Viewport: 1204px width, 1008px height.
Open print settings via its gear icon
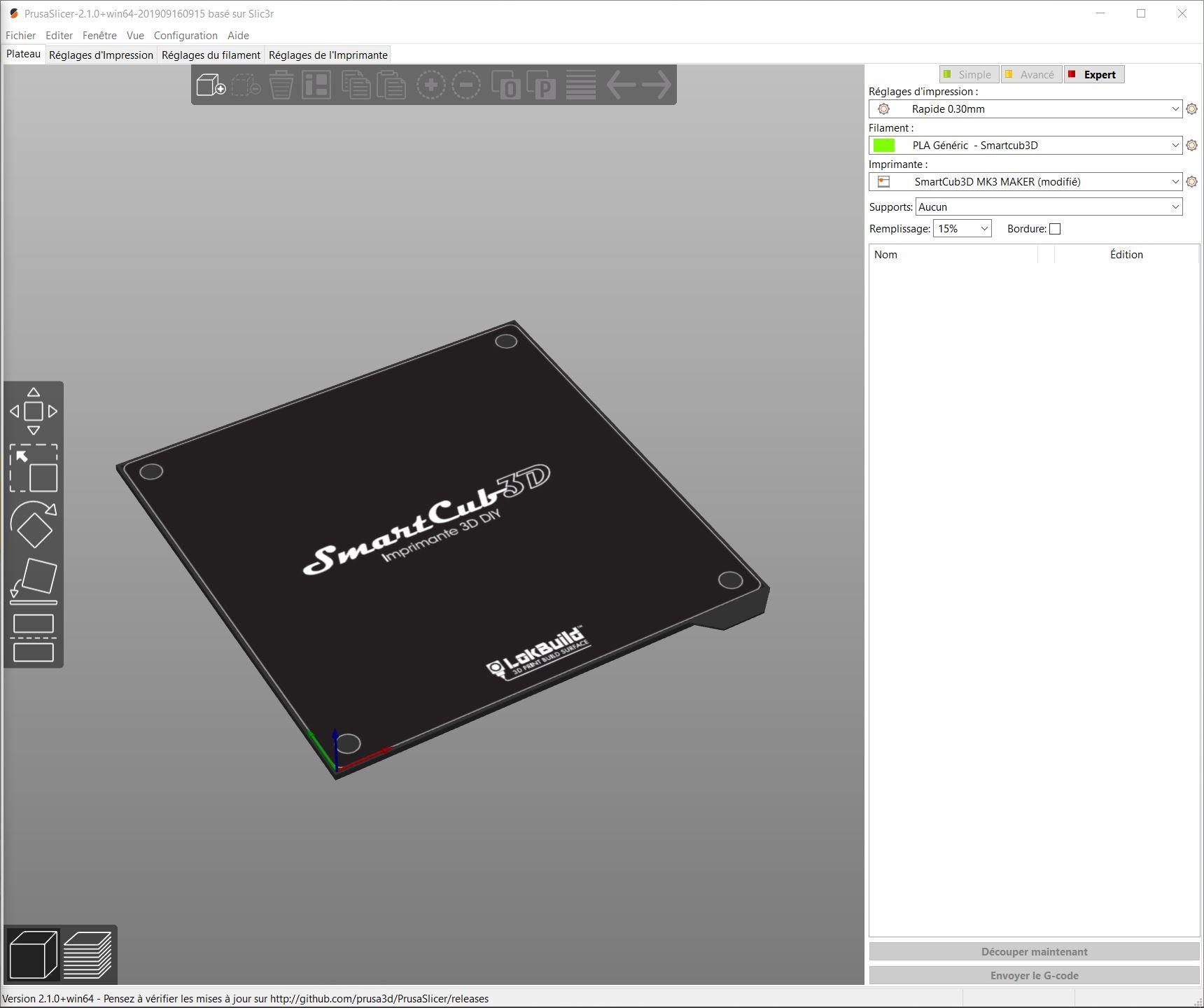click(x=1192, y=109)
